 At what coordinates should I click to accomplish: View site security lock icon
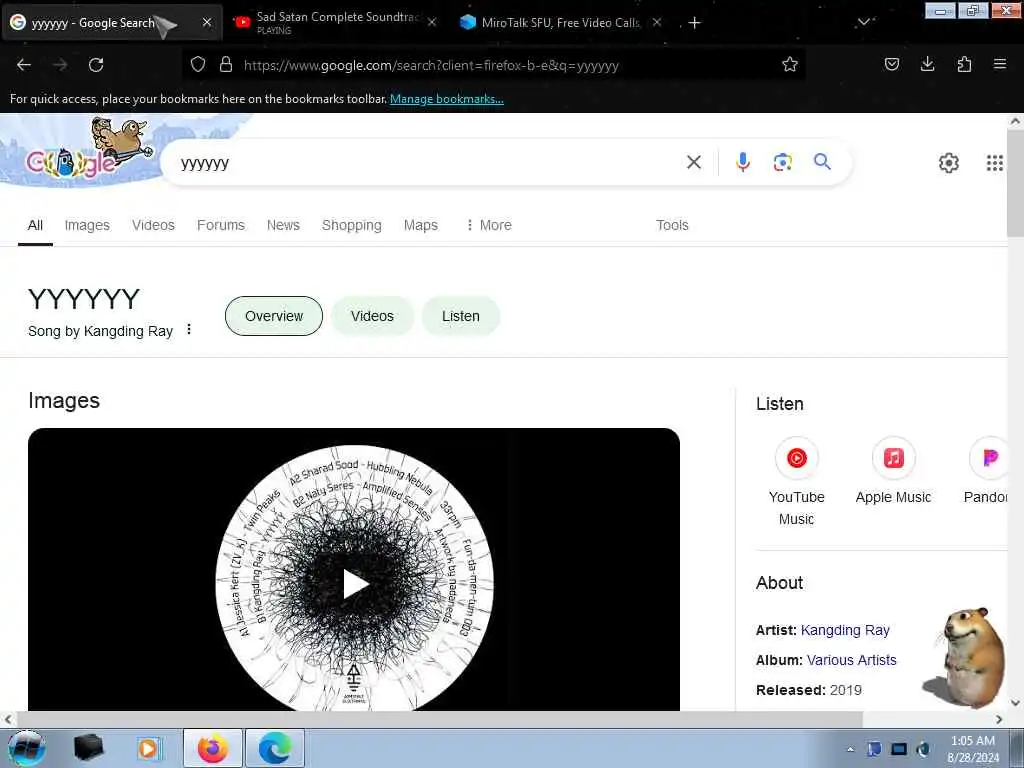point(226,65)
